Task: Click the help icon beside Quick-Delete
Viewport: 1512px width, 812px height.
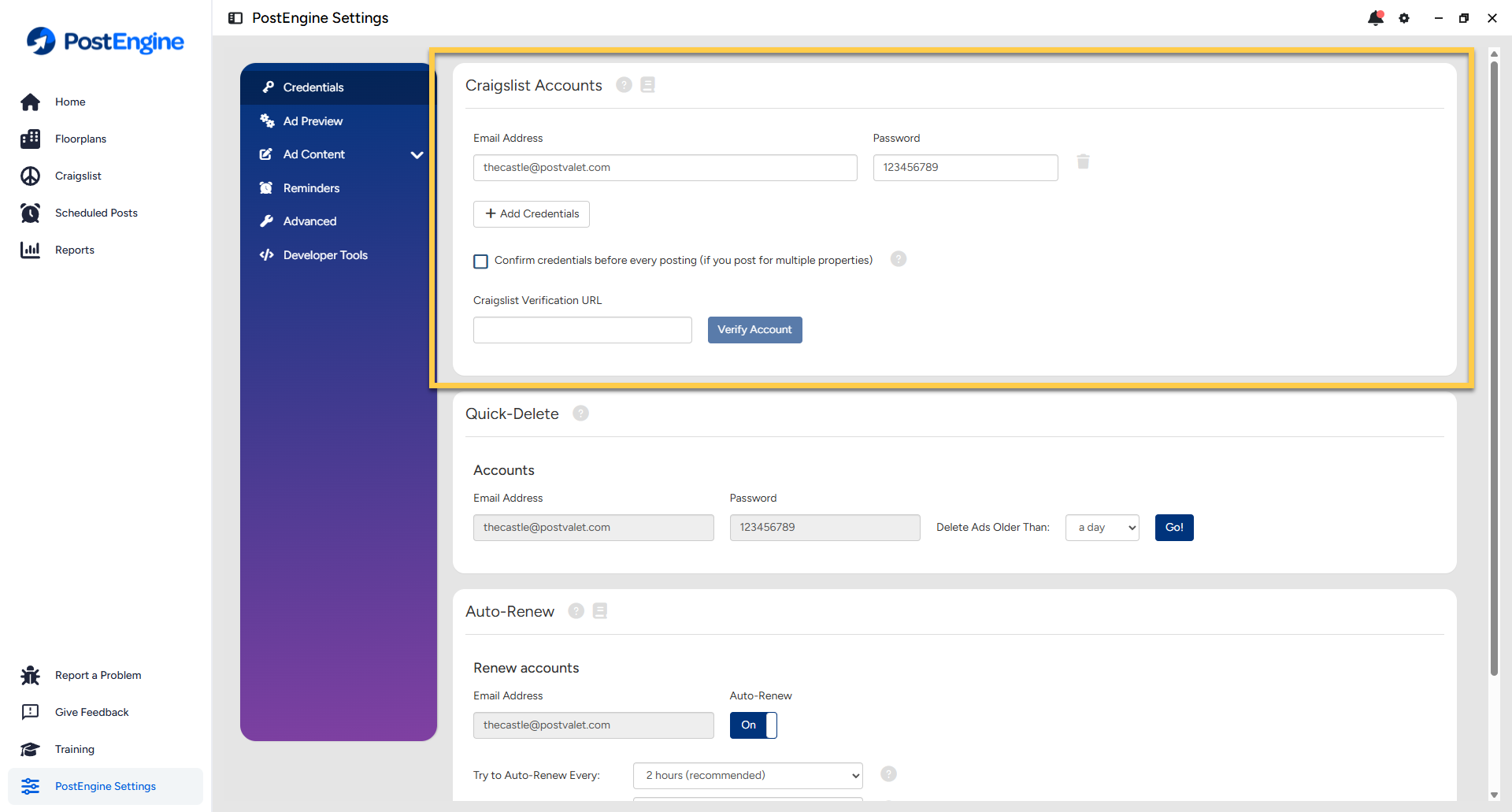Action: pyautogui.click(x=580, y=413)
